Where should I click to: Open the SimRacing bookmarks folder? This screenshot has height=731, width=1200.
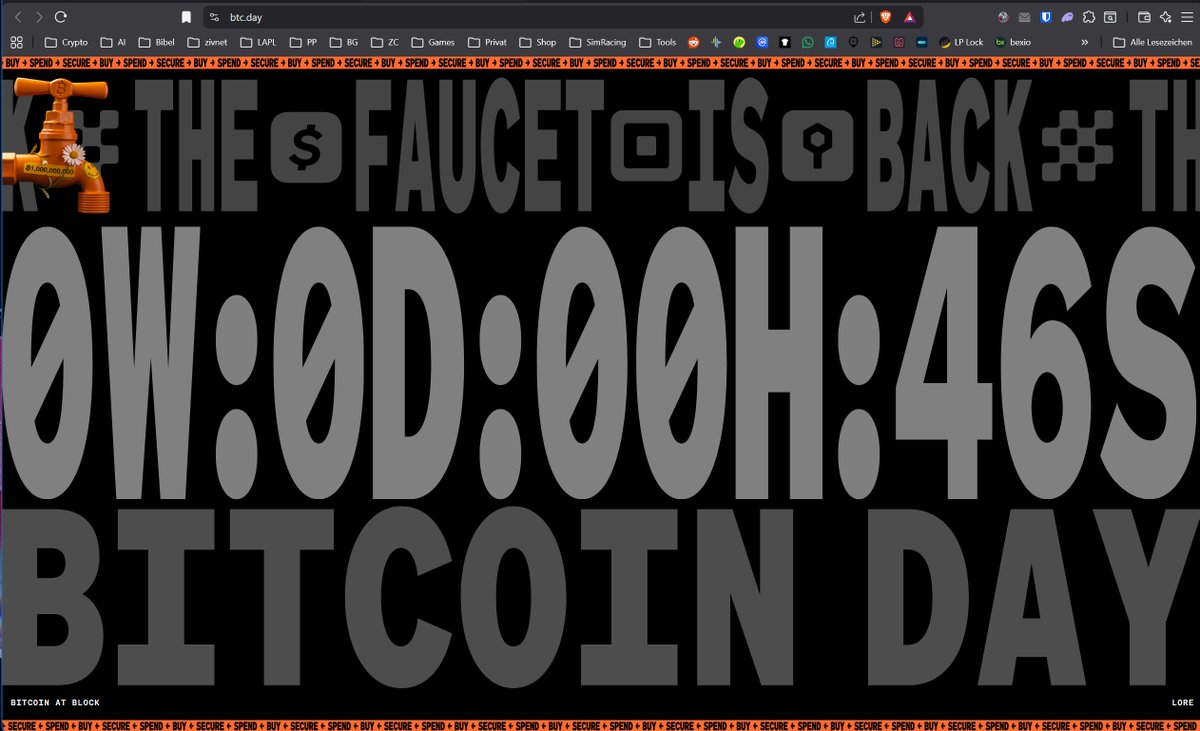599,42
